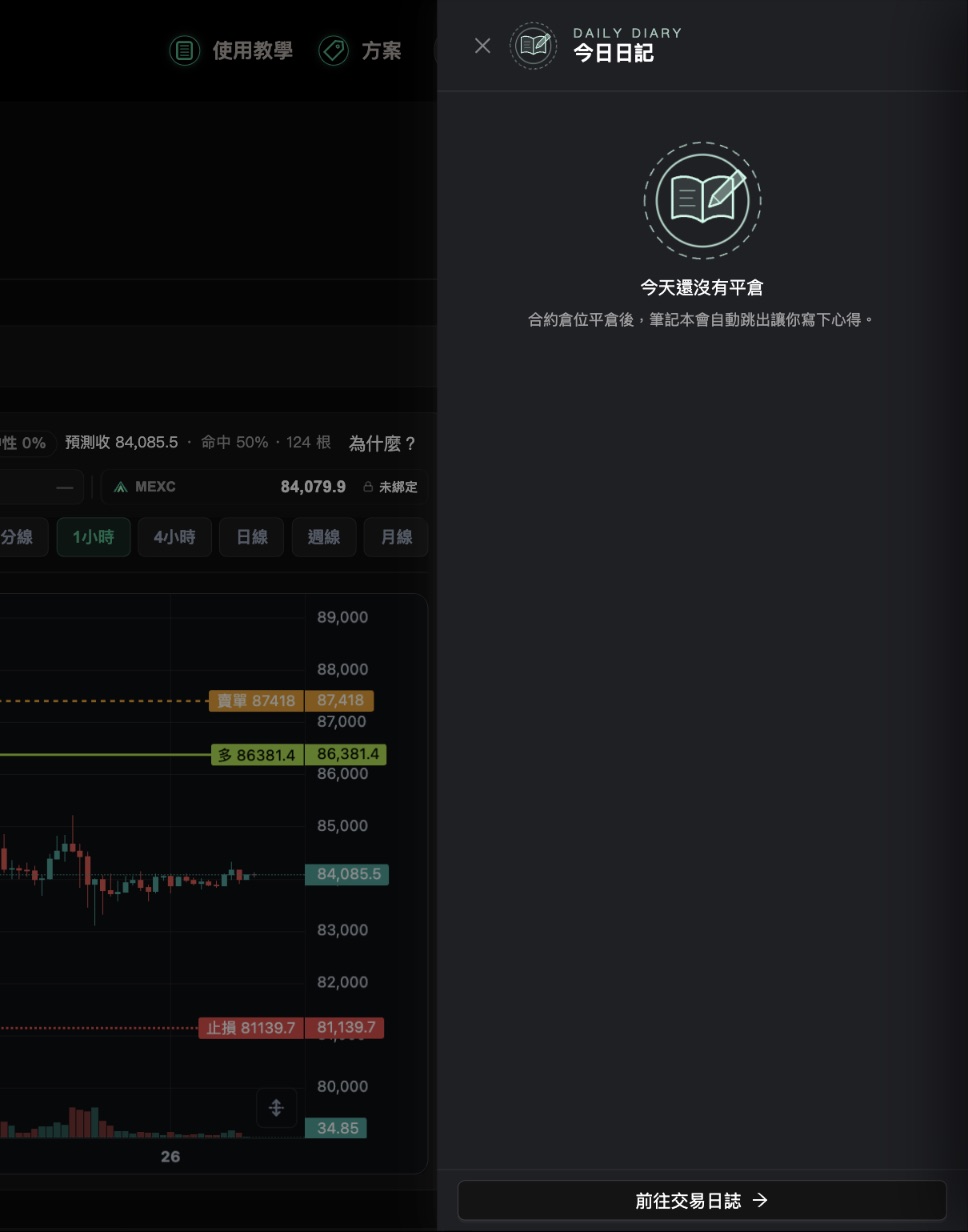Click the 89,000 price axis label
Screen dimensions: 968x1232
[343, 617]
